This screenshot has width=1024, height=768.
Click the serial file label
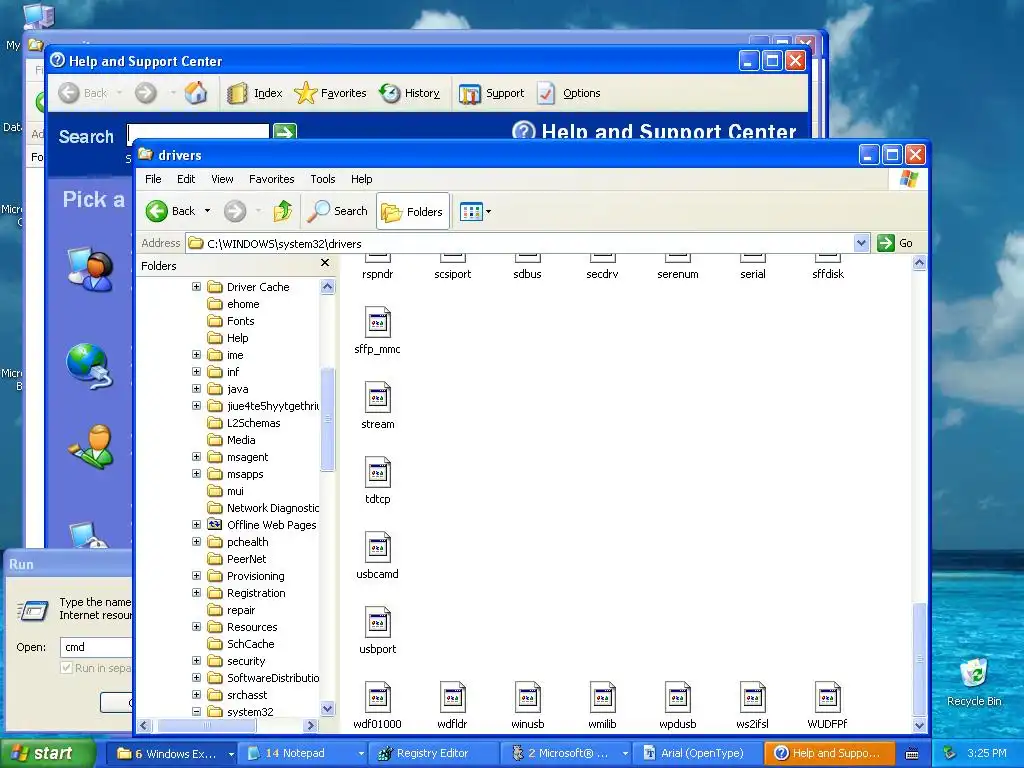(752, 274)
